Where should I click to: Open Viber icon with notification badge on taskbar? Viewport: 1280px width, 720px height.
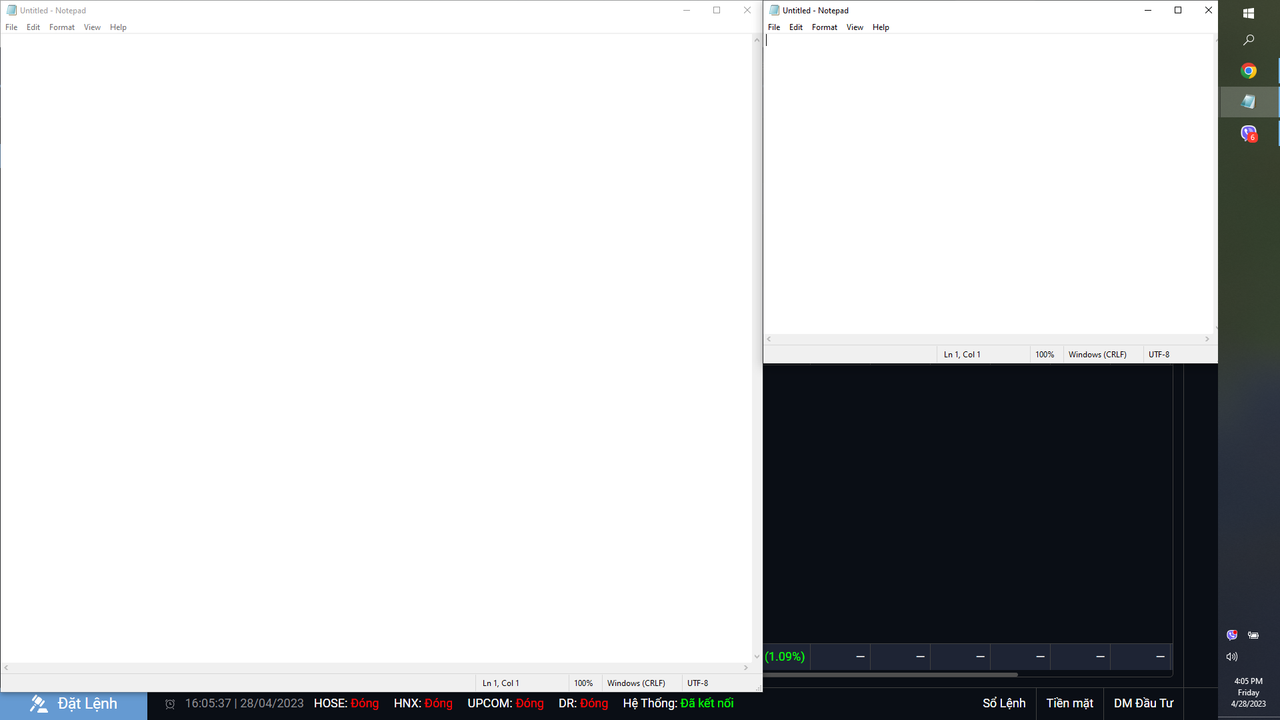pos(1249,133)
